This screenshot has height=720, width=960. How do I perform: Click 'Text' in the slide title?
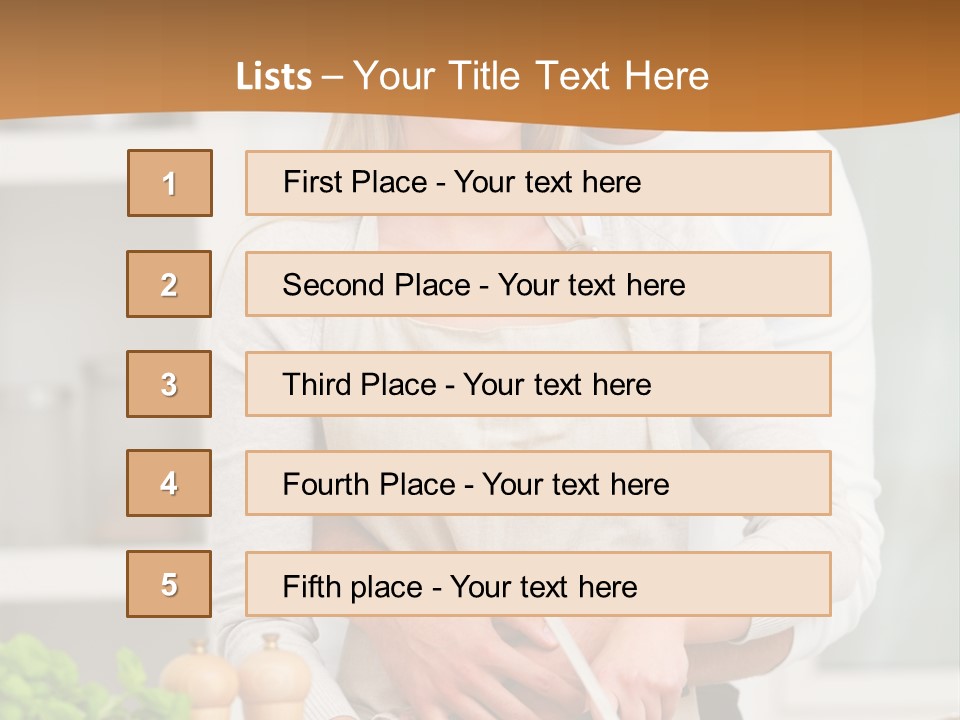573,76
